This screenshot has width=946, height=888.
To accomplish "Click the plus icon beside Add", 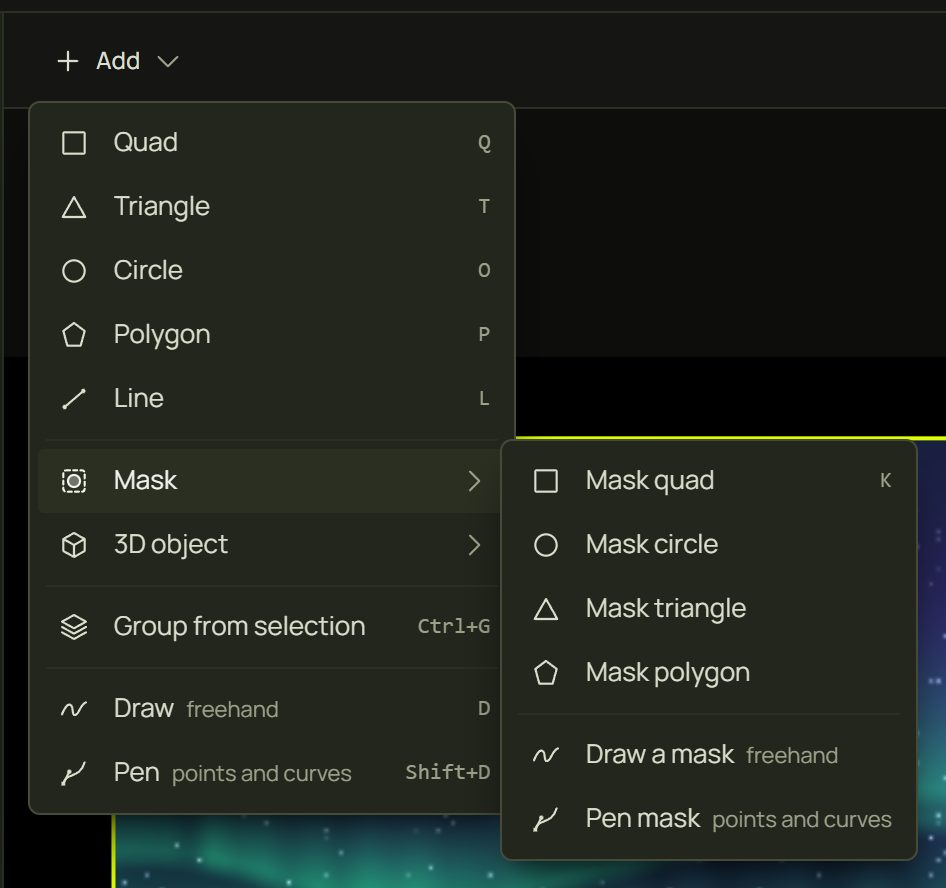I will pyautogui.click(x=68, y=61).
